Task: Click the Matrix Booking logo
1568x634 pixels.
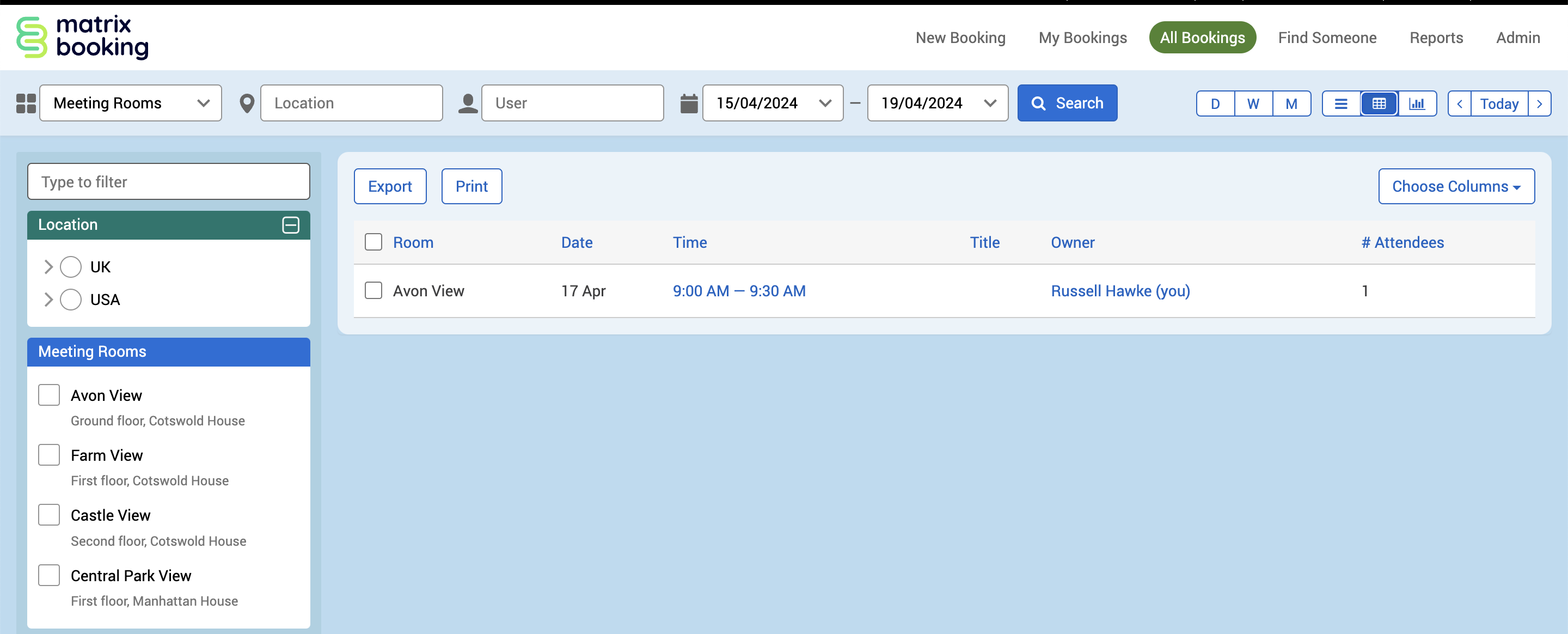Action: click(82, 37)
